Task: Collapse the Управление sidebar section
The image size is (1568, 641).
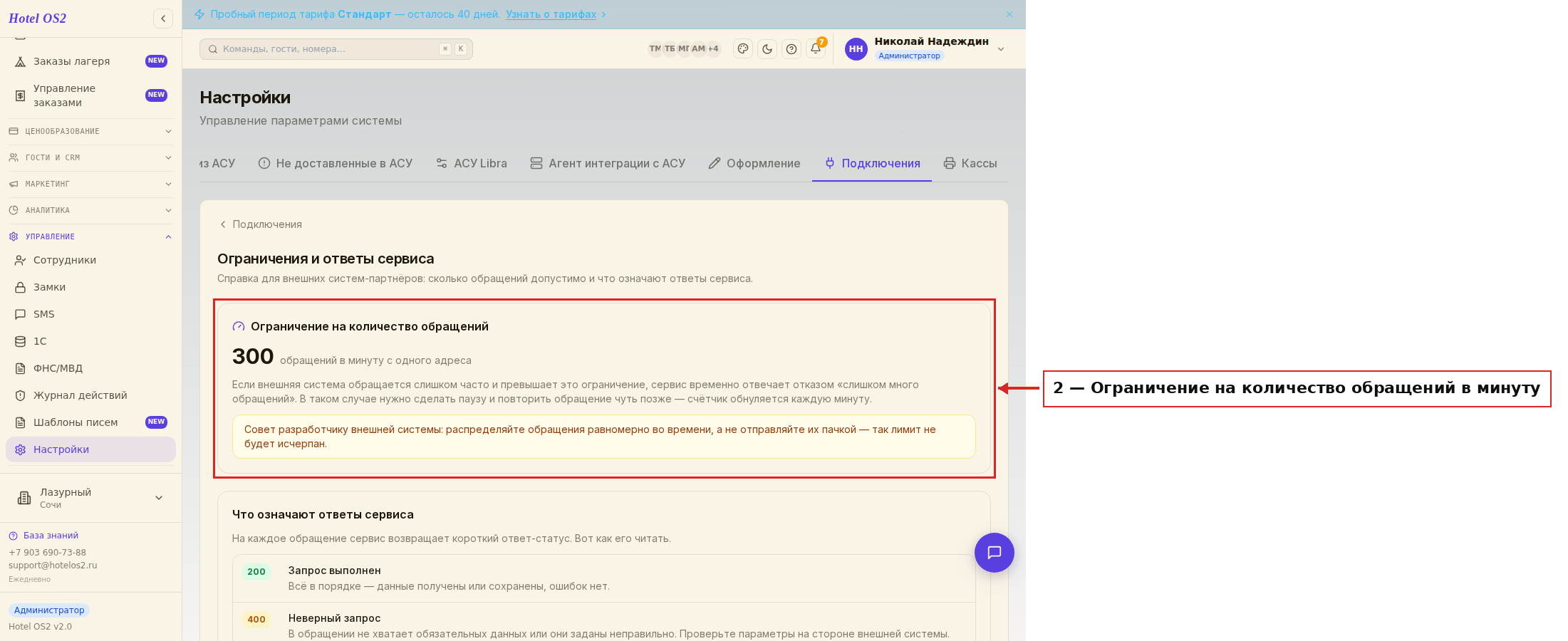Action: point(90,236)
